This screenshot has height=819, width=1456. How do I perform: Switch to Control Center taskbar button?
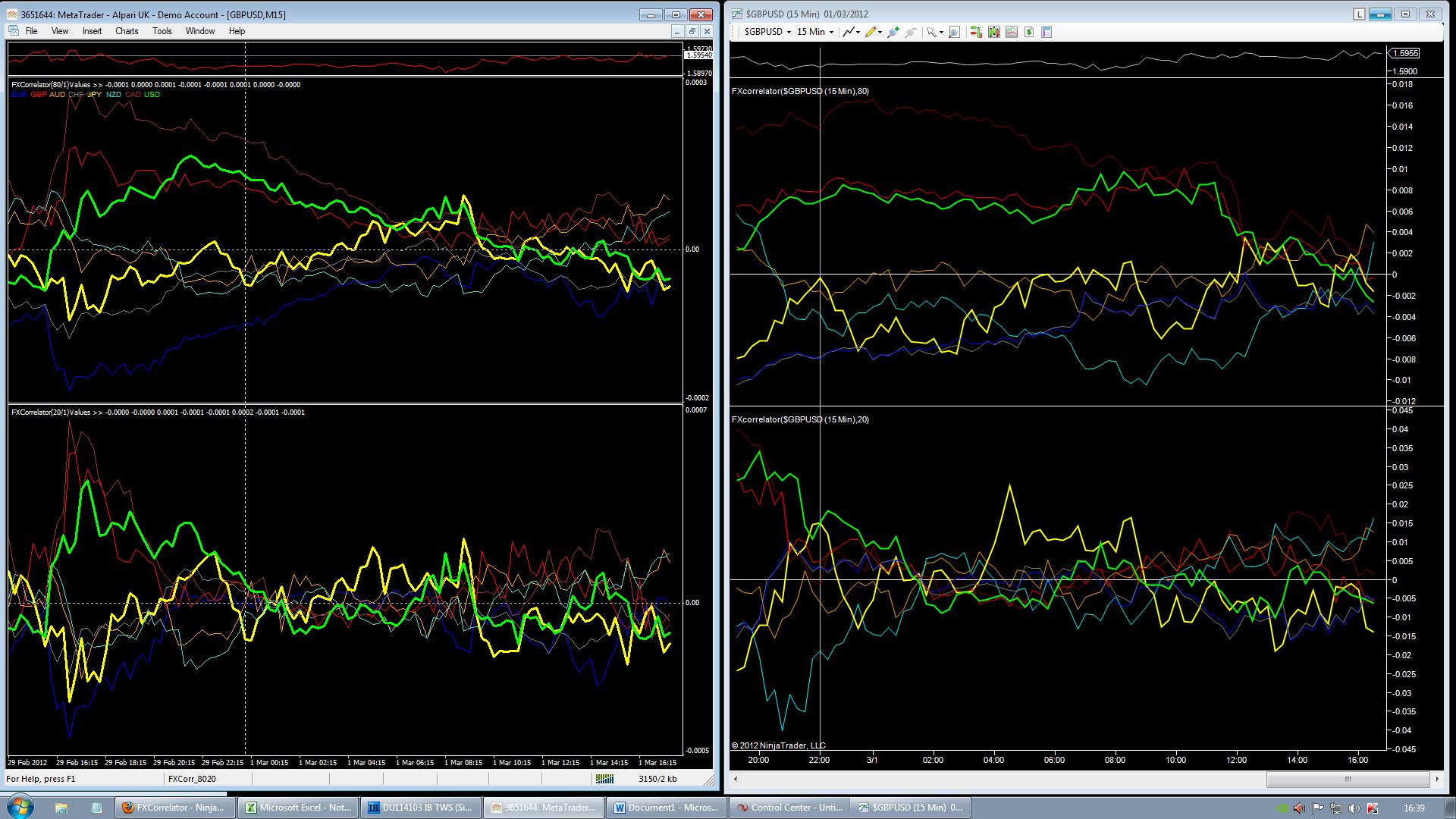[x=789, y=808]
